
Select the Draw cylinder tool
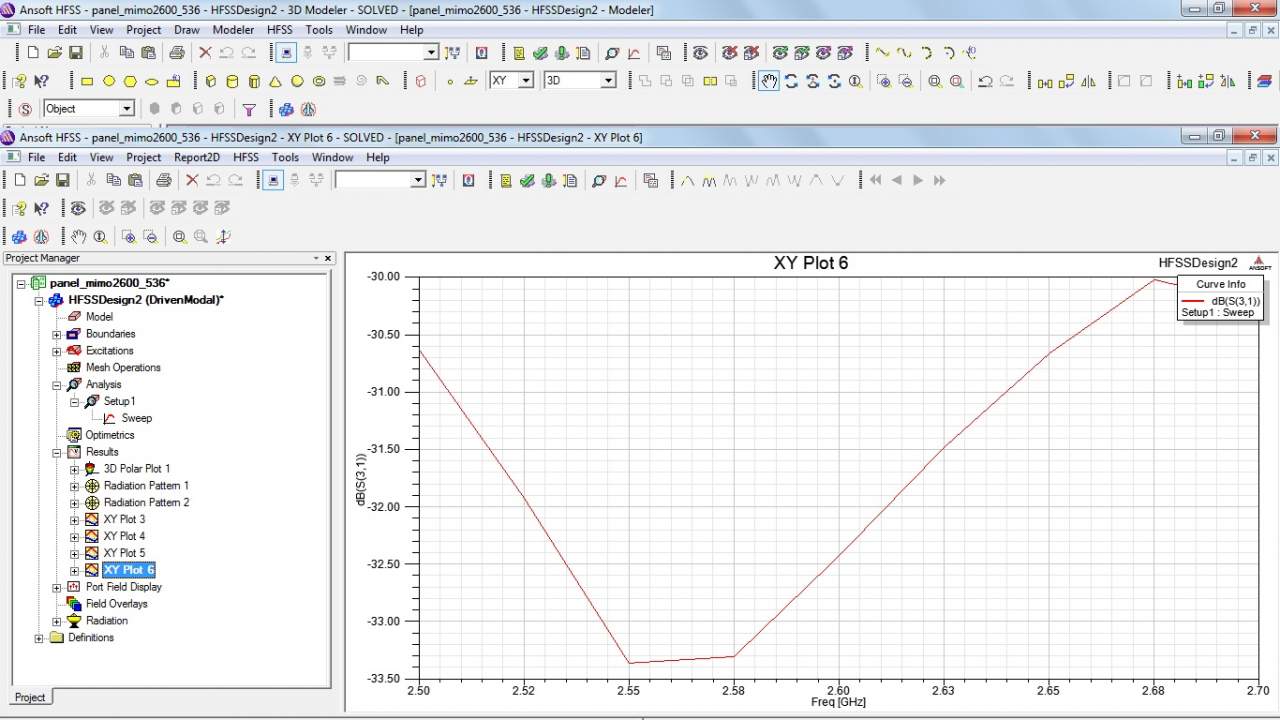click(x=232, y=81)
